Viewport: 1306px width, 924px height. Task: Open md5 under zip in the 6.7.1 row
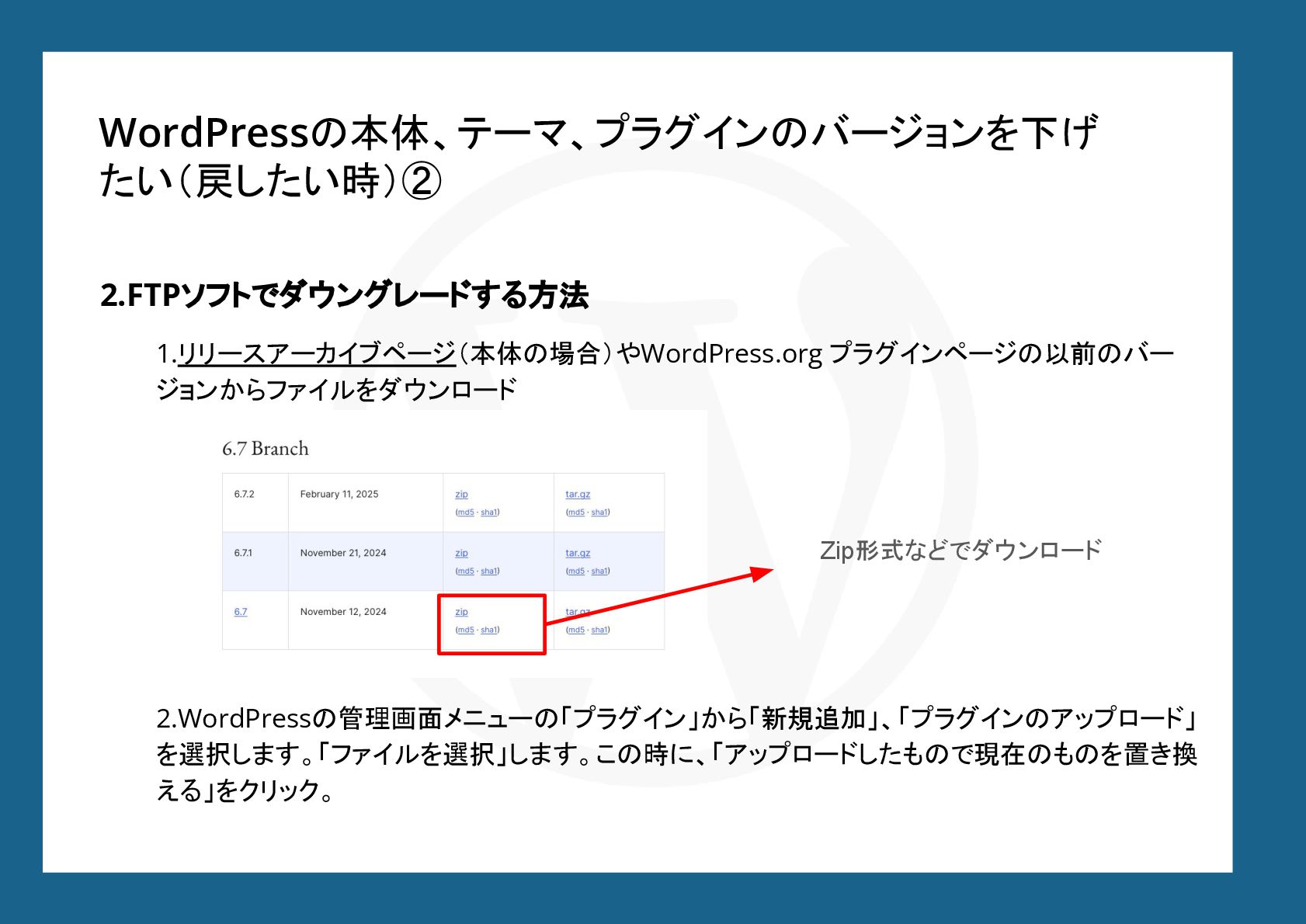[x=466, y=571]
